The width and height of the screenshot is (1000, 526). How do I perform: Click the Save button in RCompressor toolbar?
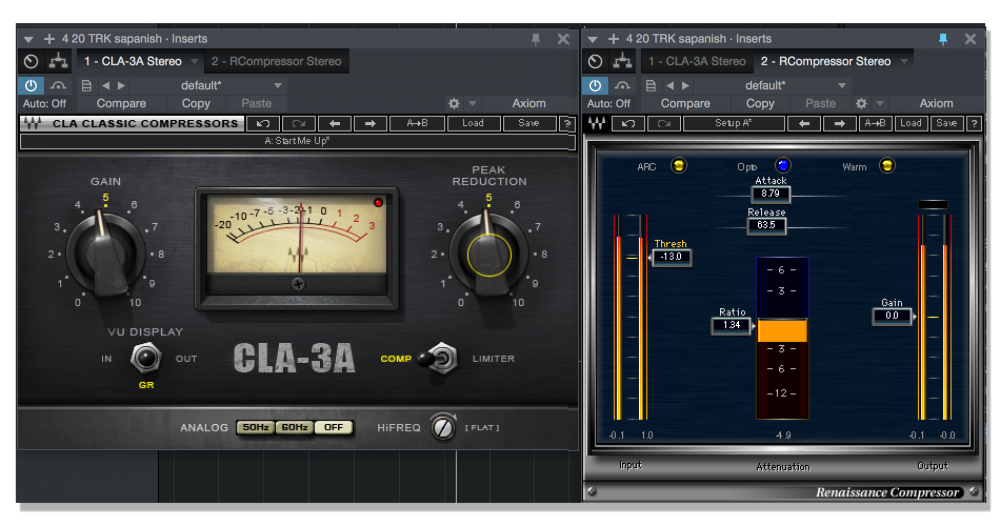point(947,123)
